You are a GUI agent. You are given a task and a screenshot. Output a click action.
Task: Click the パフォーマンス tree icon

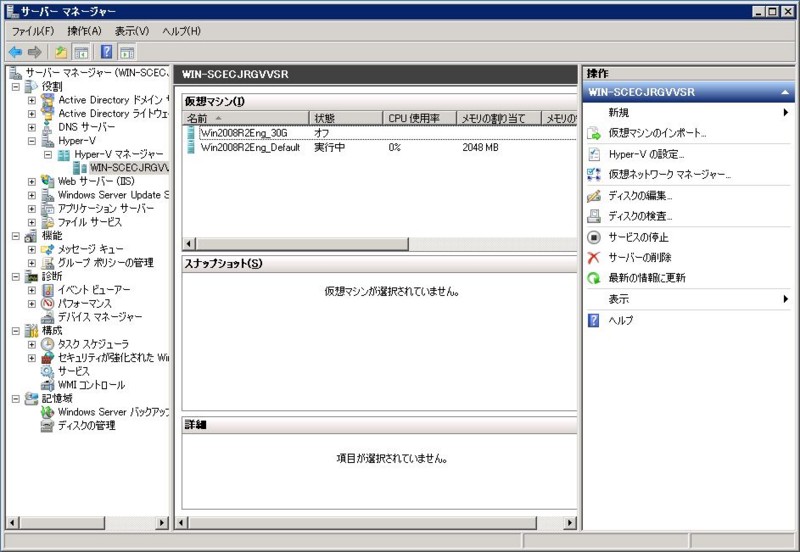(x=47, y=304)
